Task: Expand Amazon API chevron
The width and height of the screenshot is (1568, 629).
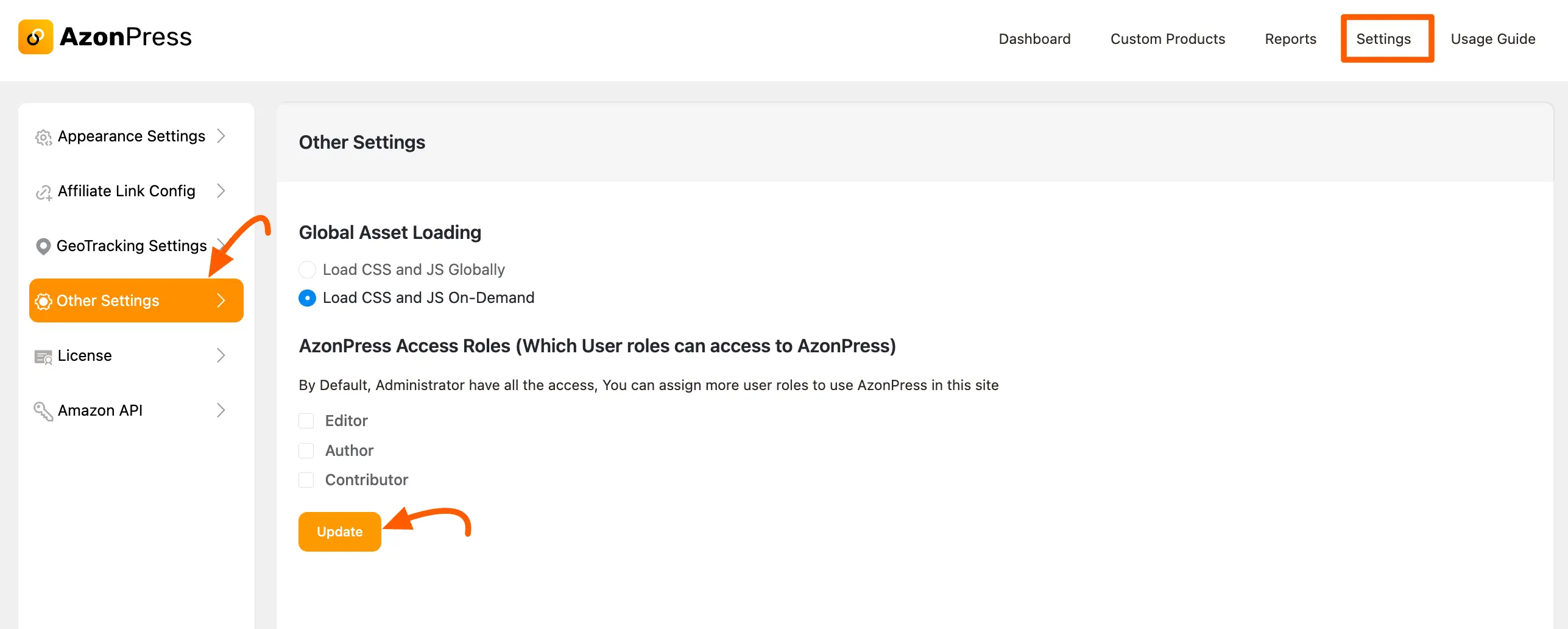Action: click(221, 410)
